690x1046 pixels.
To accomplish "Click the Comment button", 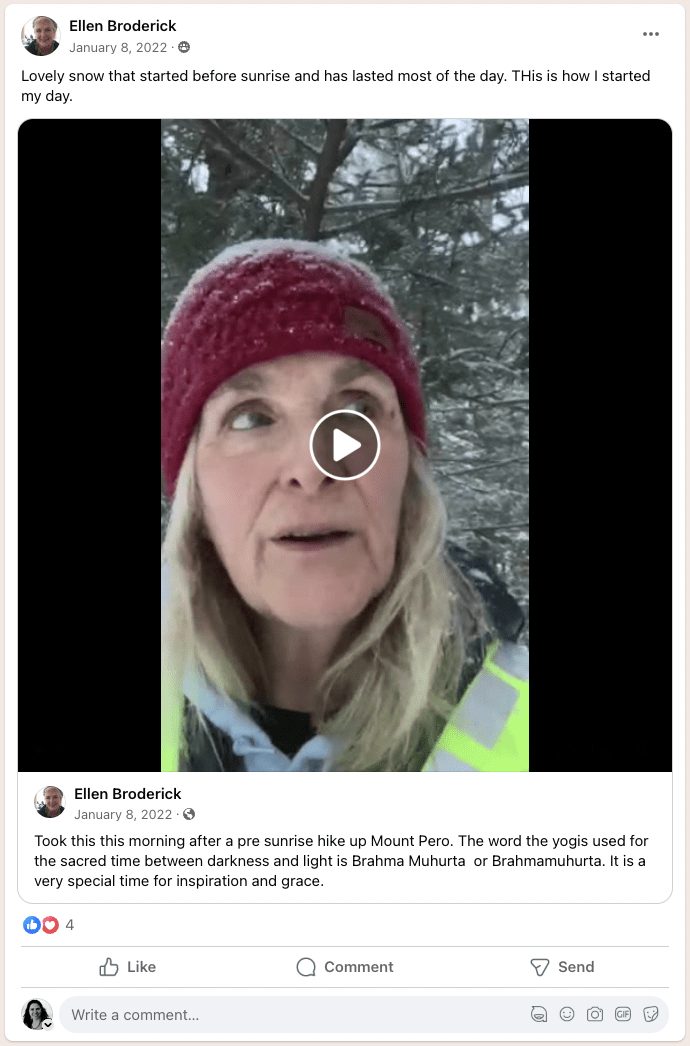I will [344, 967].
